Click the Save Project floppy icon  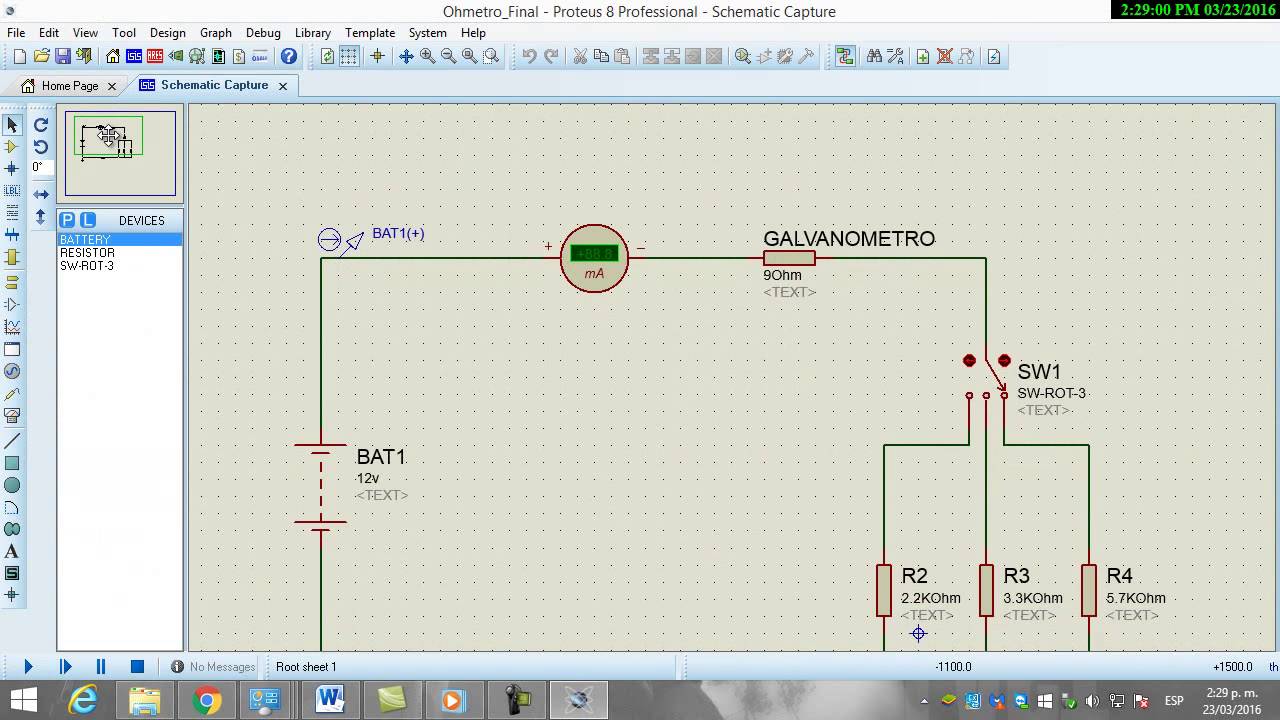pyautogui.click(x=62, y=56)
